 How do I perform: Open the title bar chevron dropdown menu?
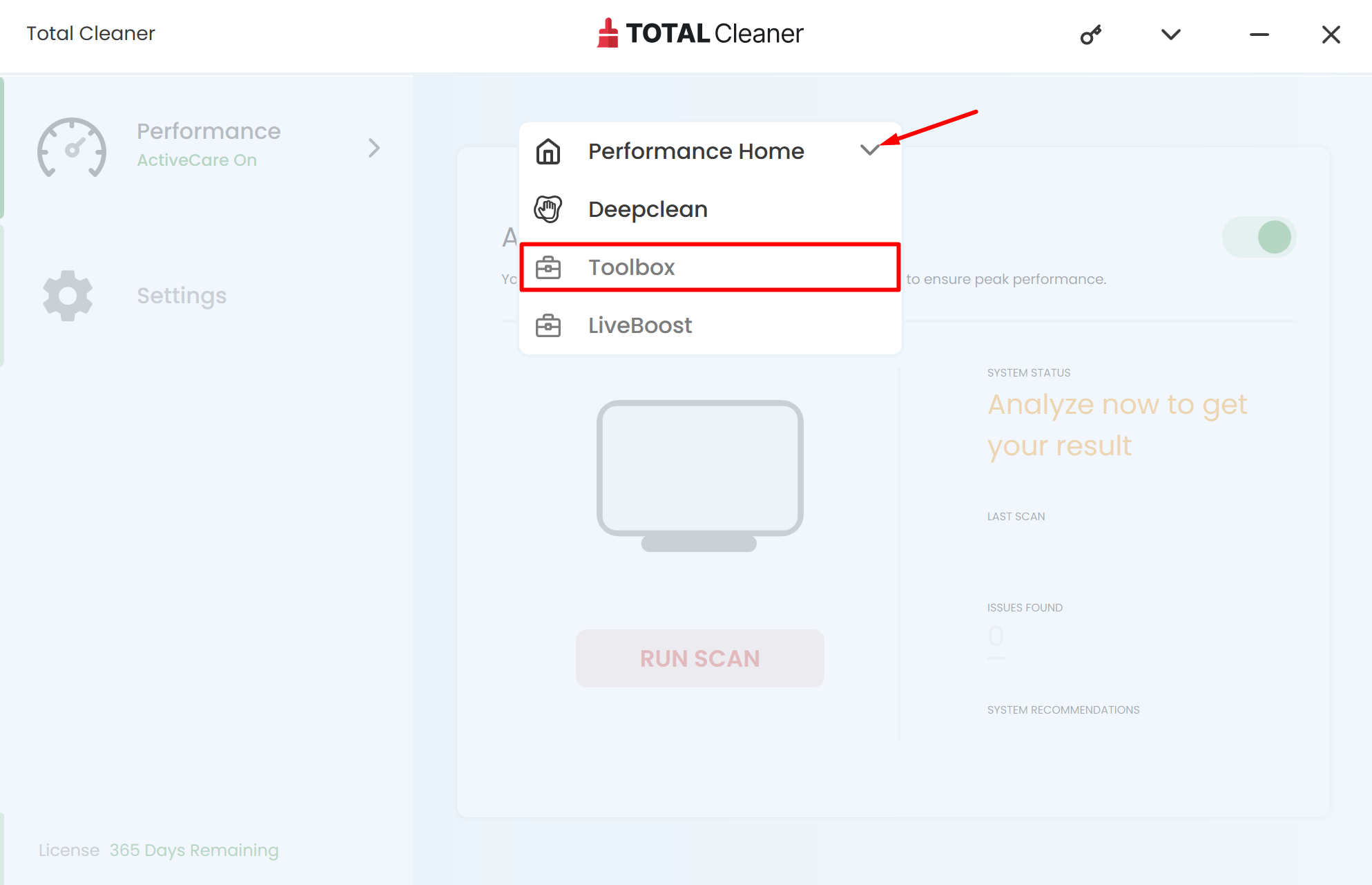coord(1171,35)
